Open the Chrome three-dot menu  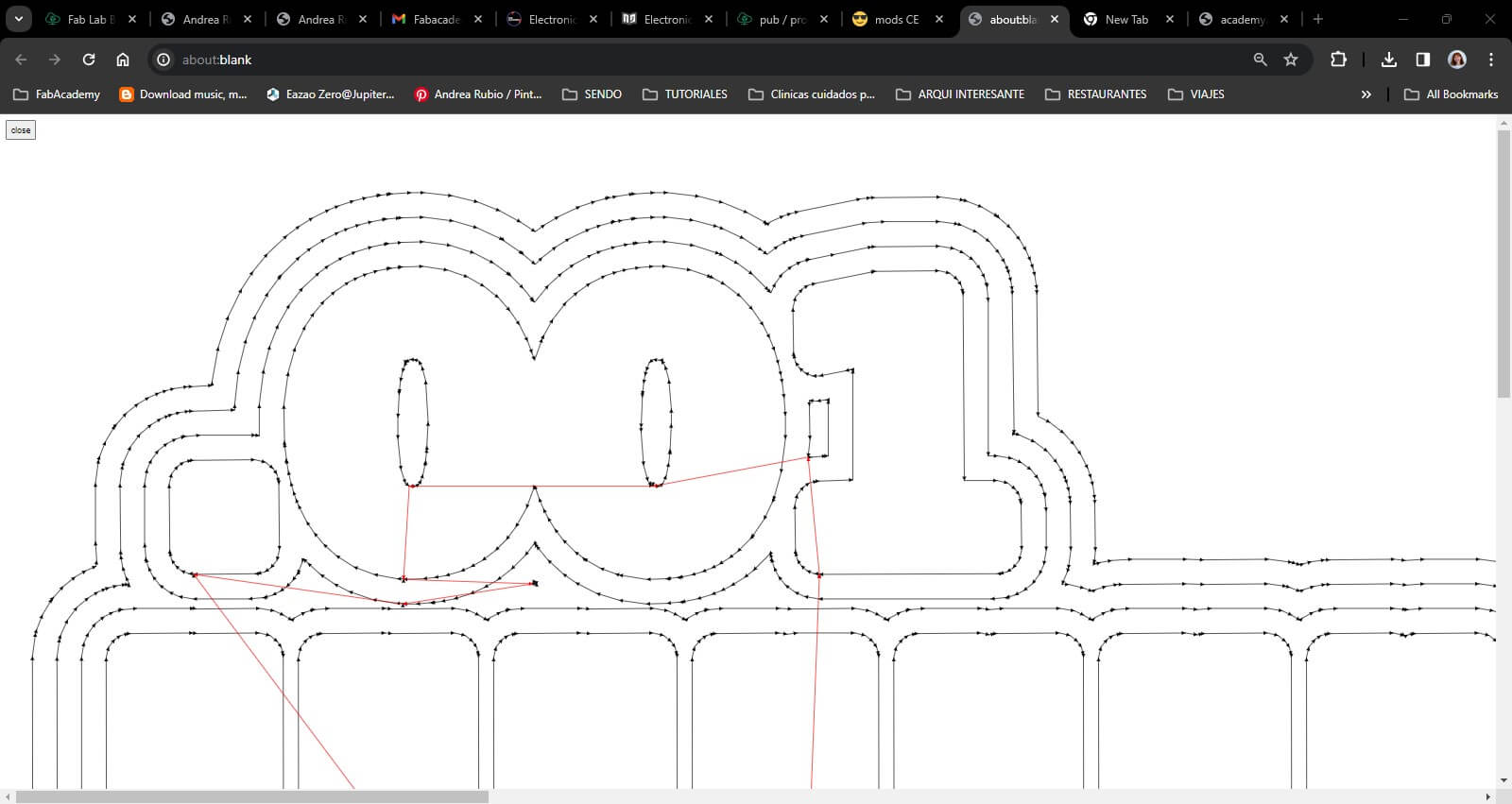pyautogui.click(x=1491, y=60)
